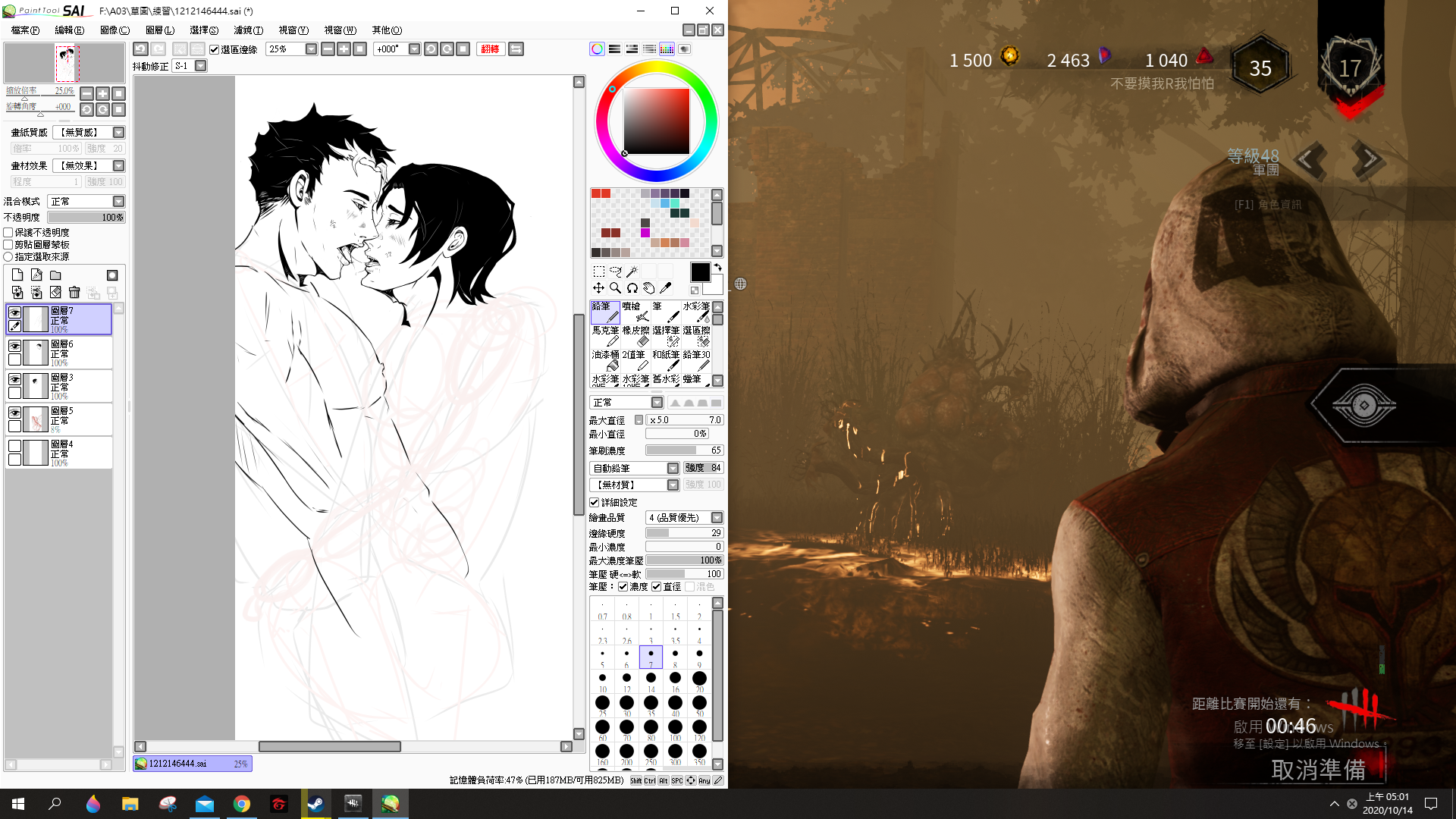Image resolution: width=1456 pixels, height=819 pixels.
Task: Choose the 鉛筆 pencil brush
Action: [605, 312]
